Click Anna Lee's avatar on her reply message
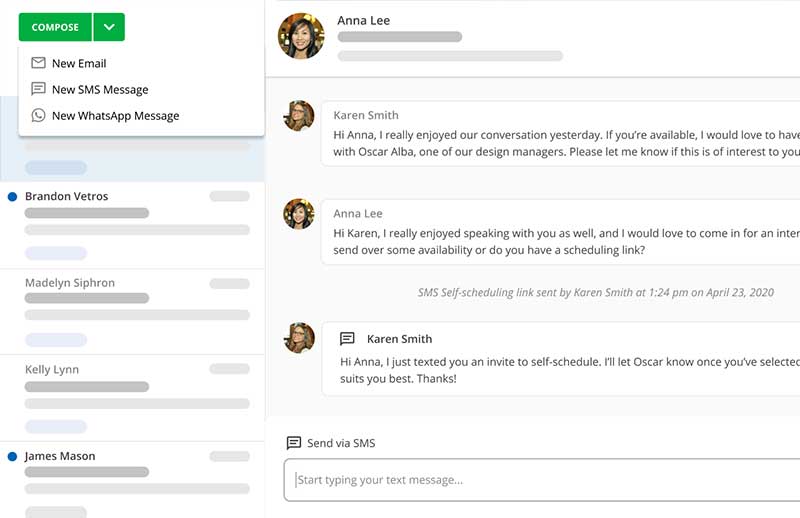This screenshot has height=518, width=800. pos(299,214)
